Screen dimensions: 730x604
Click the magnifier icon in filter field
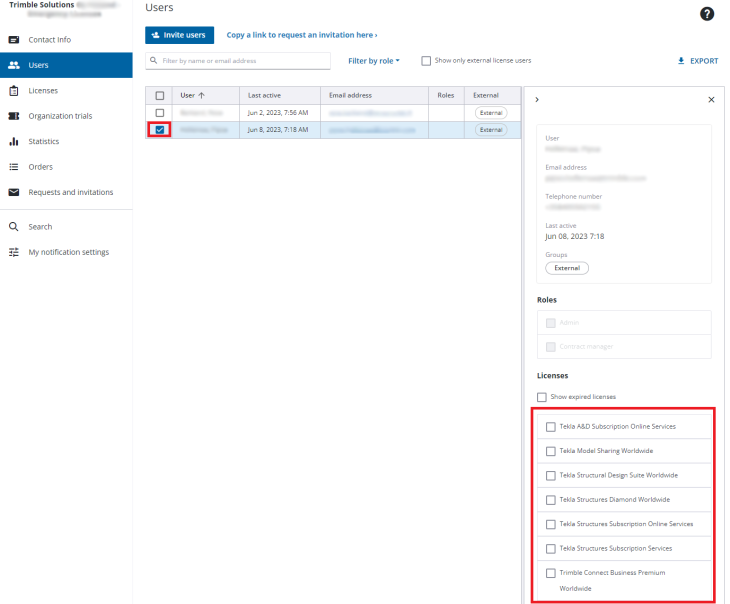coord(154,61)
